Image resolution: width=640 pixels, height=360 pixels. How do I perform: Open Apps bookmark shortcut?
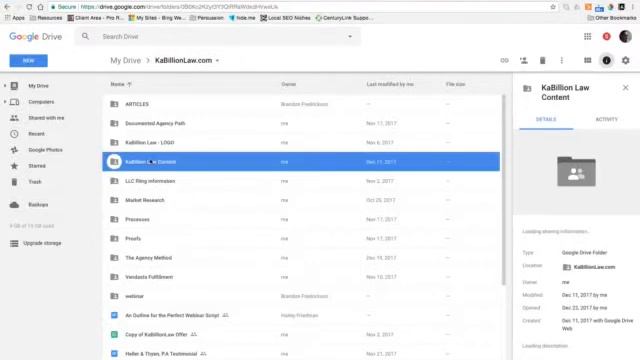click(x=15, y=18)
